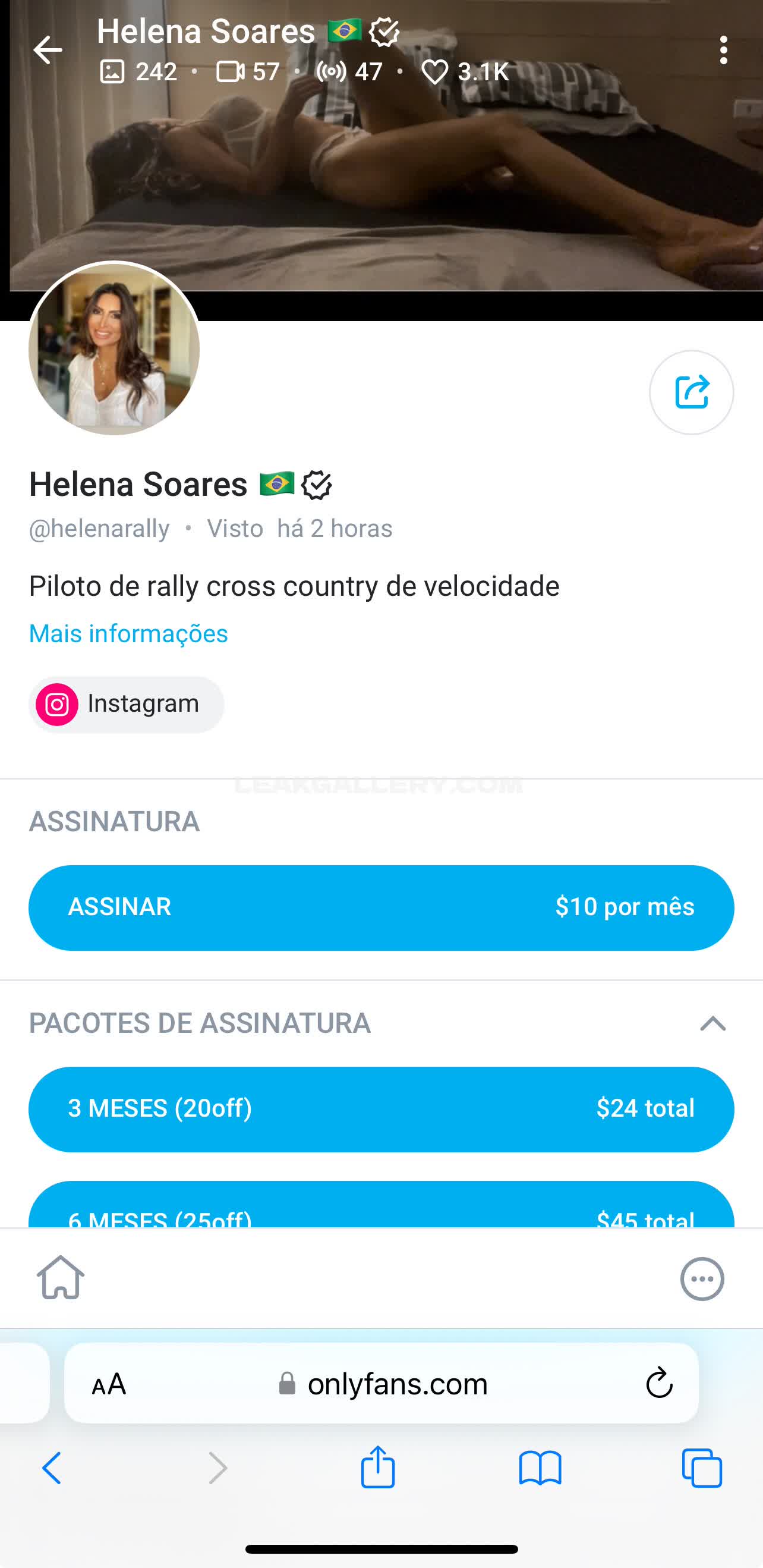Open the Instagram link chip
The image size is (763, 1568).
tap(127, 704)
